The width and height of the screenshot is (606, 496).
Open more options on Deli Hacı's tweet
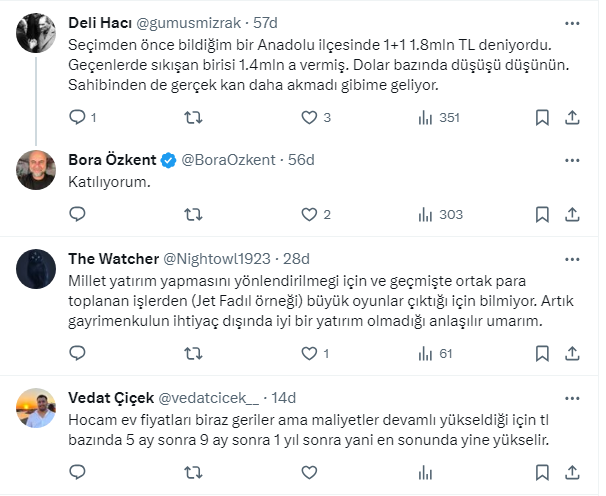(571, 22)
